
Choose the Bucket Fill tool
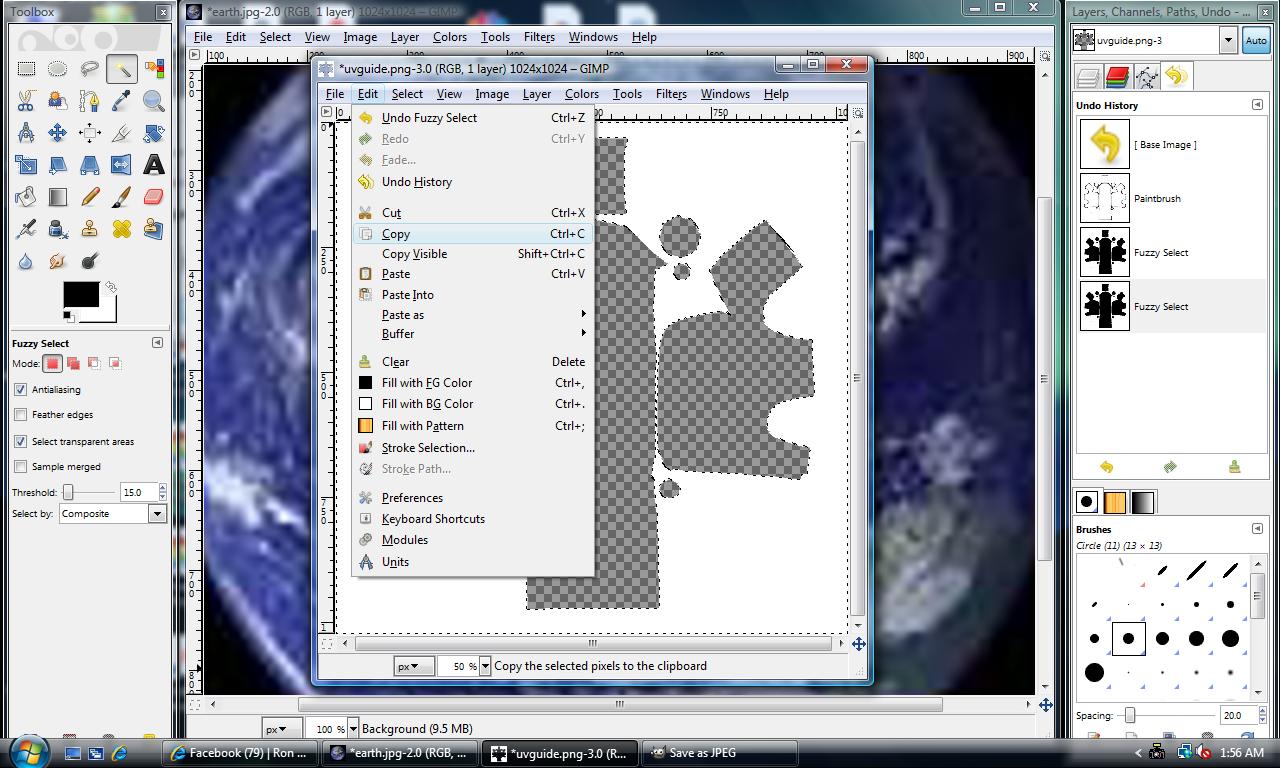coord(26,197)
